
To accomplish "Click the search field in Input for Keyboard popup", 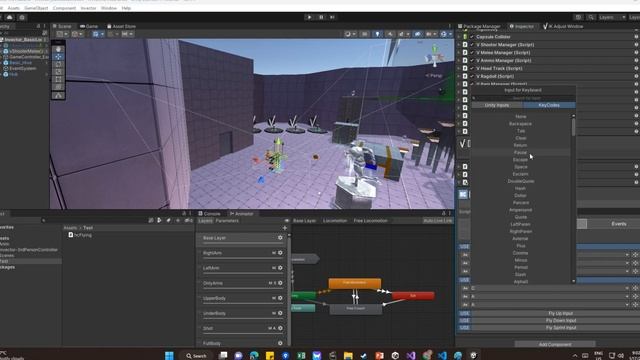I will click(x=524, y=98).
